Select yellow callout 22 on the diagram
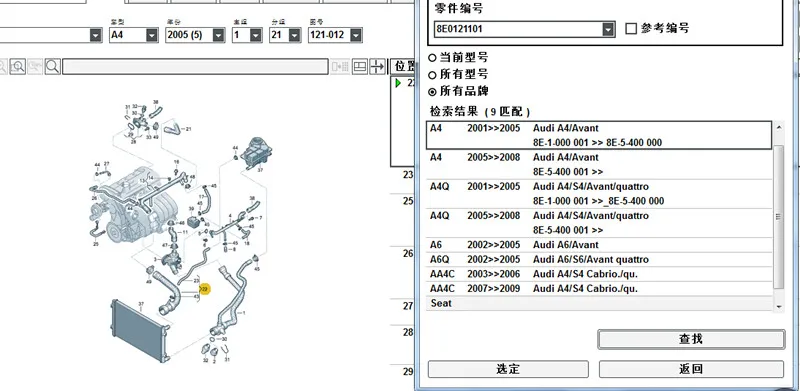 [x=205, y=289]
